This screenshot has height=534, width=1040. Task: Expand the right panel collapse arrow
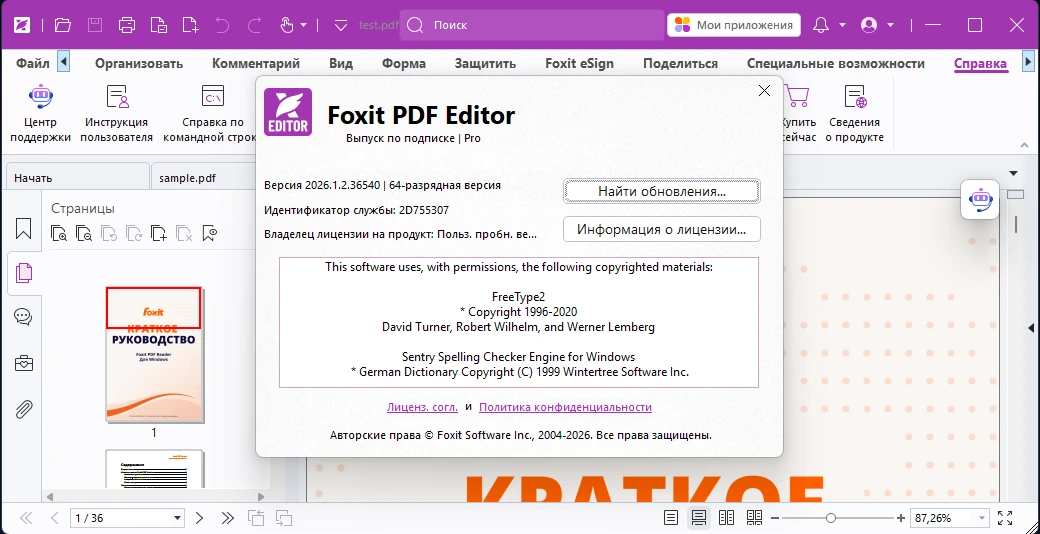point(1031,328)
